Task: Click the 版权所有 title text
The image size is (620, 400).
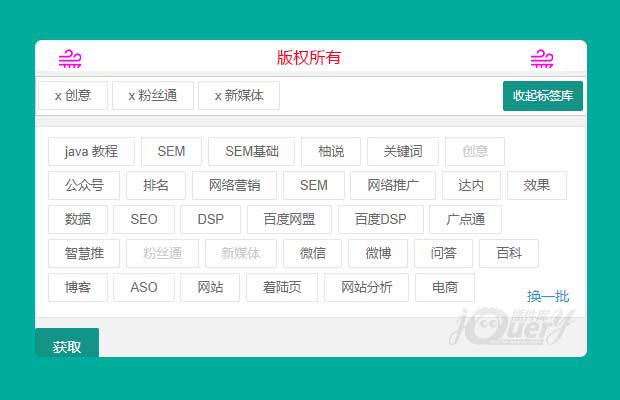Action: pyautogui.click(x=309, y=58)
